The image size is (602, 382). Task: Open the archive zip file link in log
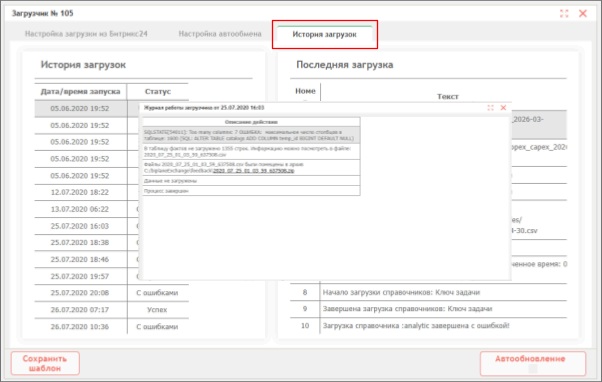(253, 171)
